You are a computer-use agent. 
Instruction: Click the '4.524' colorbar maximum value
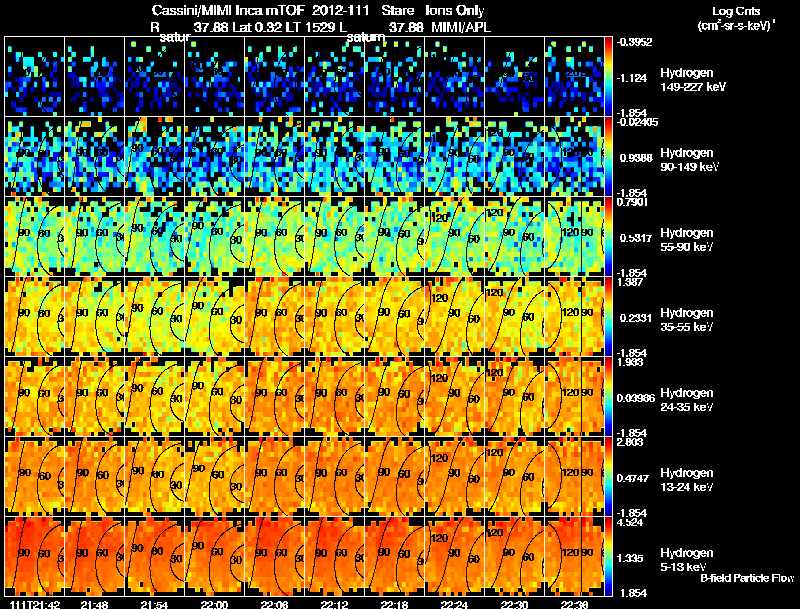coord(629,522)
